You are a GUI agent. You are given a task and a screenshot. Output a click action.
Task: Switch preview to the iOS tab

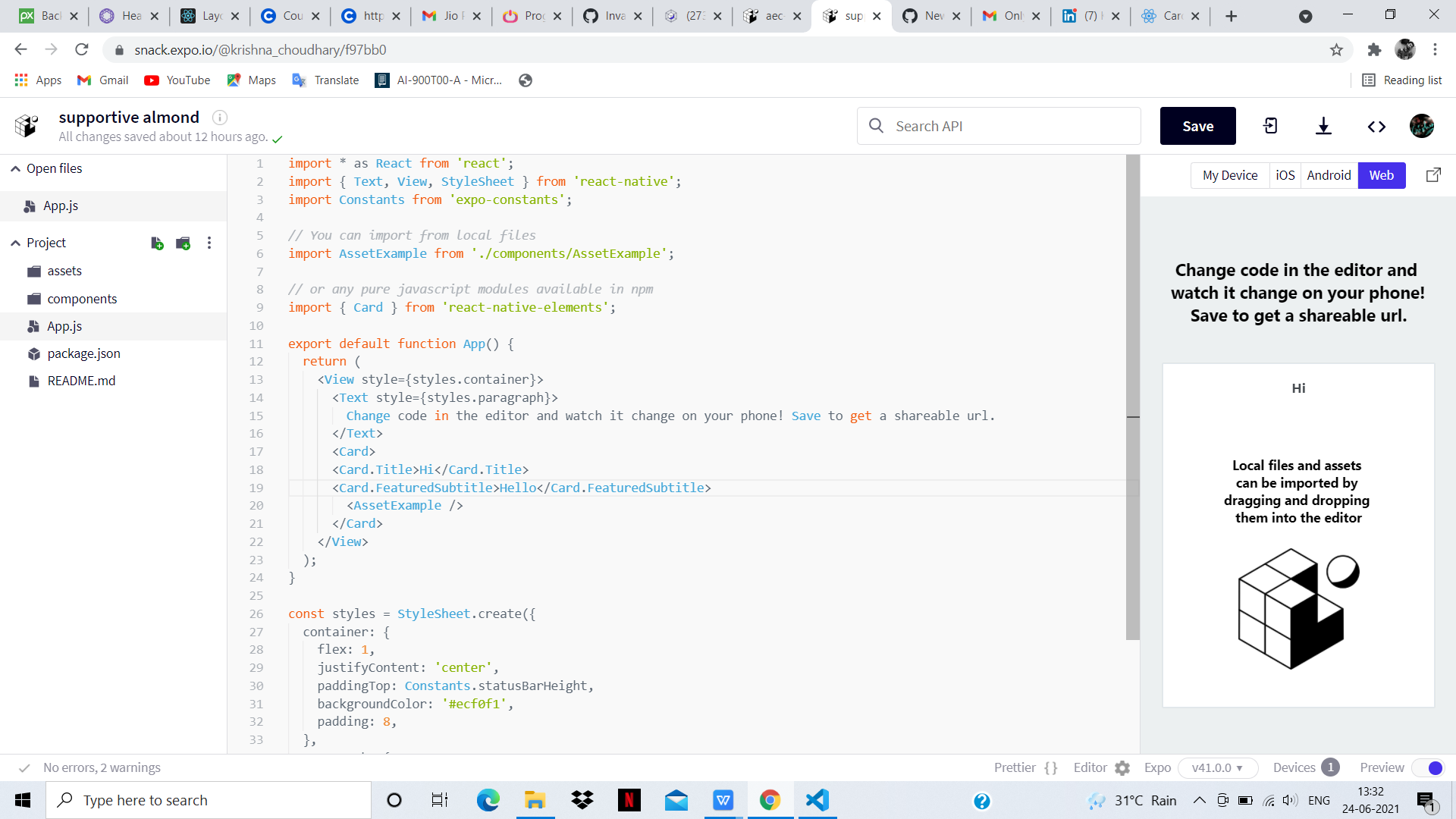[1286, 175]
